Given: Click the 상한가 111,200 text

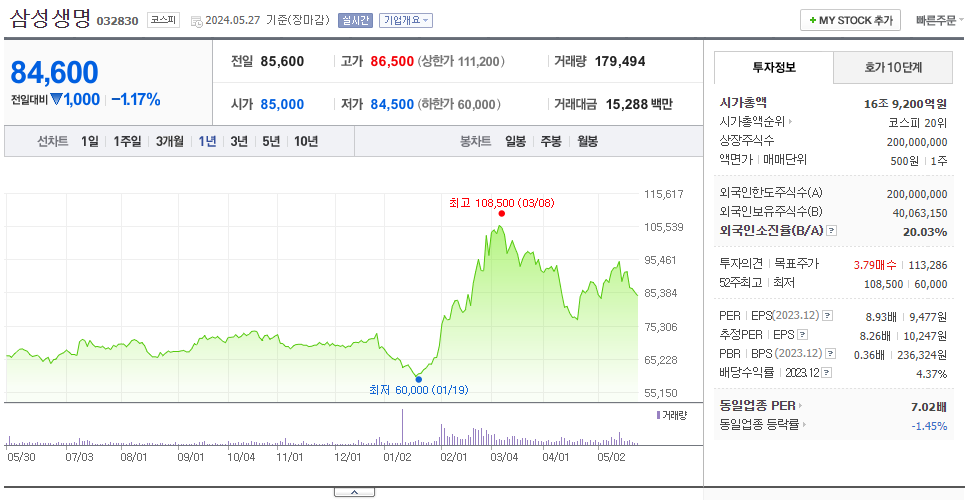Looking at the screenshot, I should (x=462, y=62).
